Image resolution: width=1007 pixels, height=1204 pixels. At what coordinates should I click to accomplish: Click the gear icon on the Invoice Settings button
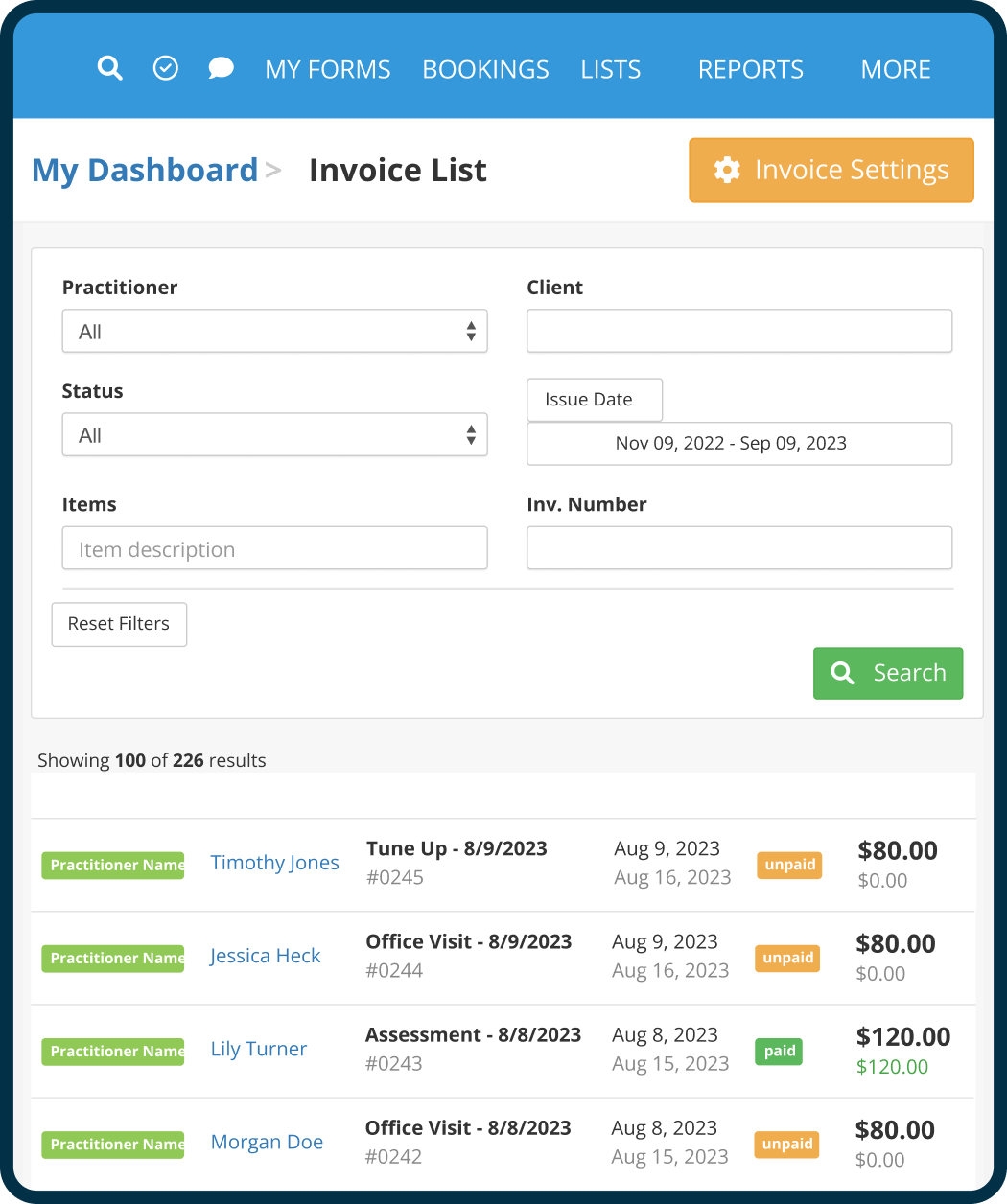click(727, 170)
